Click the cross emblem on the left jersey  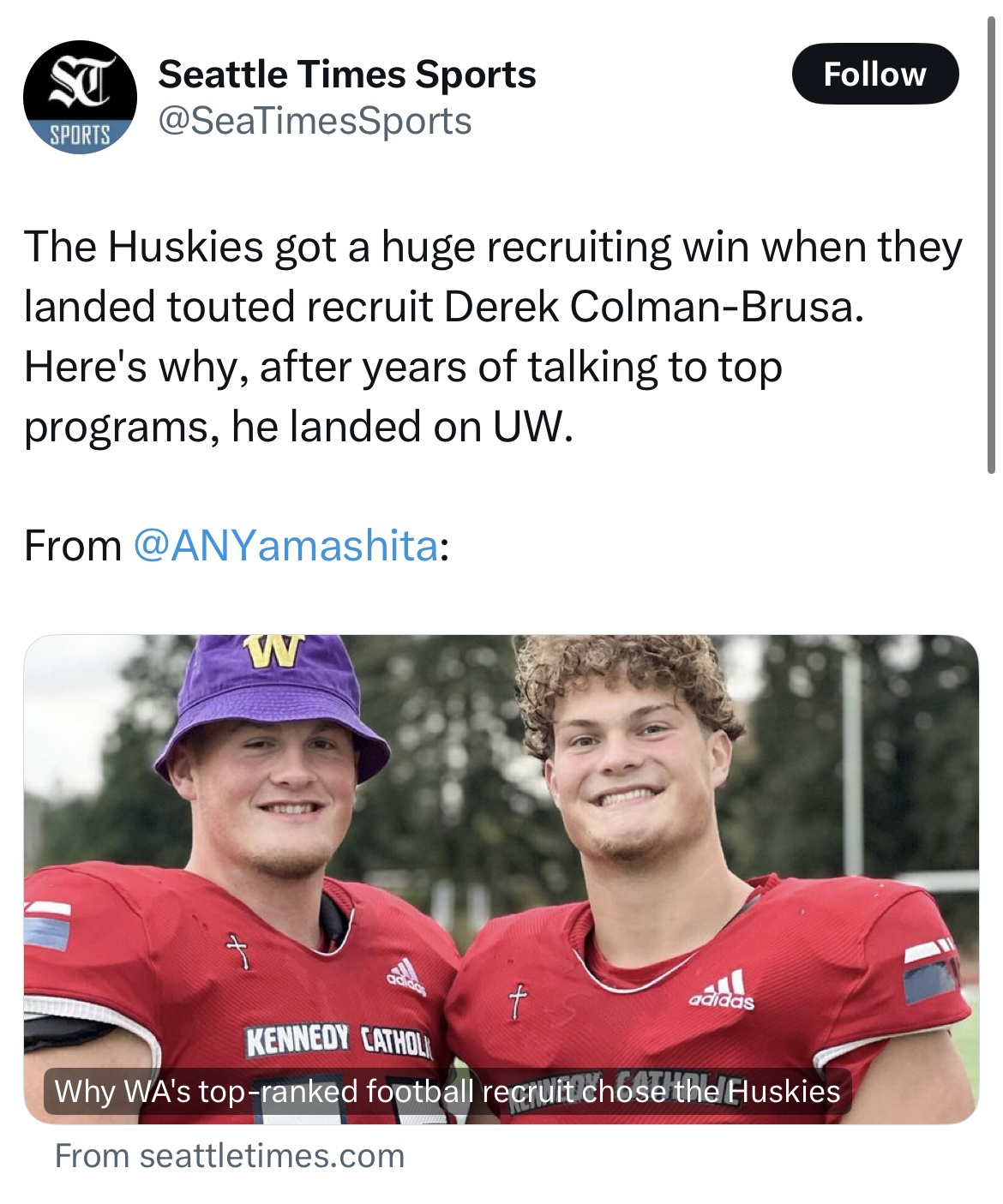[239, 950]
